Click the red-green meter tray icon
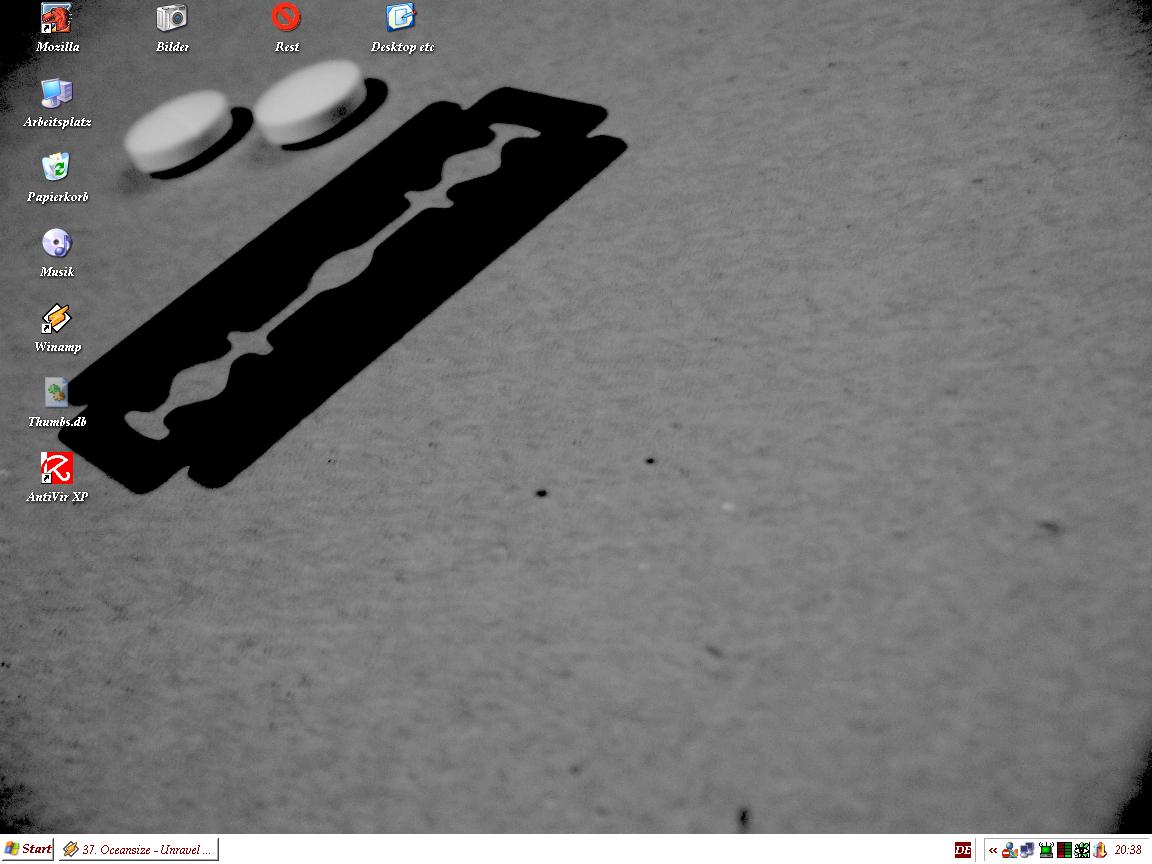Screen dimensions: 1152x864 [x=1064, y=850]
